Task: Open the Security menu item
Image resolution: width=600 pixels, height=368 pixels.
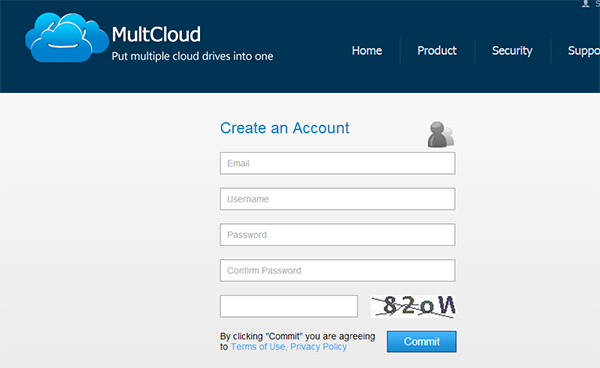Action: (x=512, y=51)
